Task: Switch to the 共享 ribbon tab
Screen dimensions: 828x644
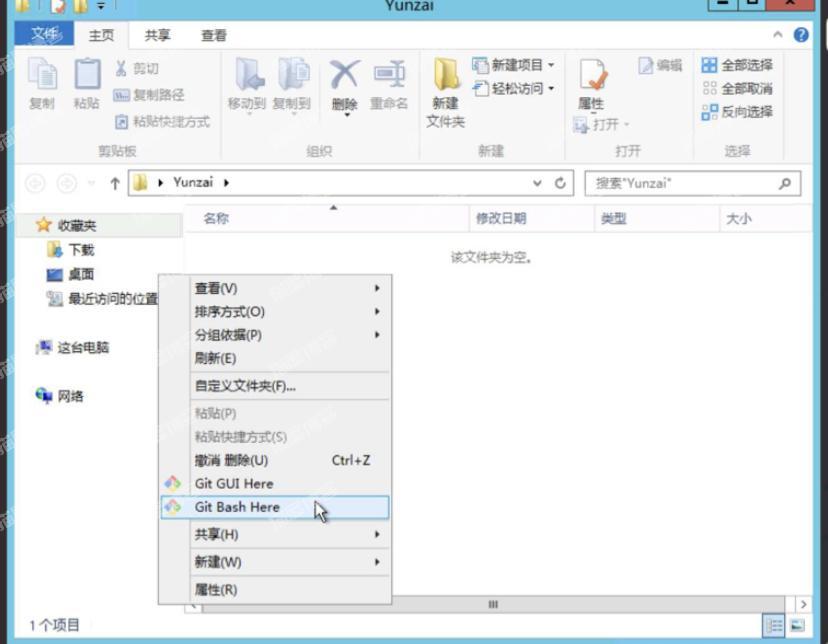Action: click(157, 35)
